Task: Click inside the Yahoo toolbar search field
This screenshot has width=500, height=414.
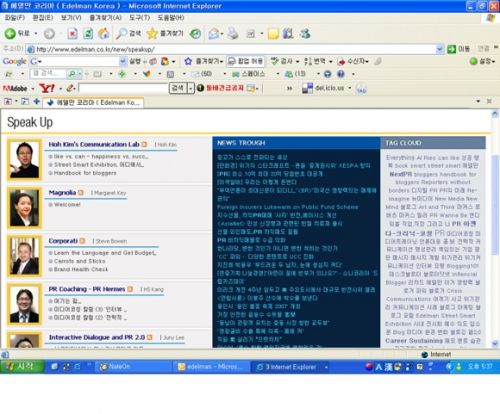Action: click(123, 88)
